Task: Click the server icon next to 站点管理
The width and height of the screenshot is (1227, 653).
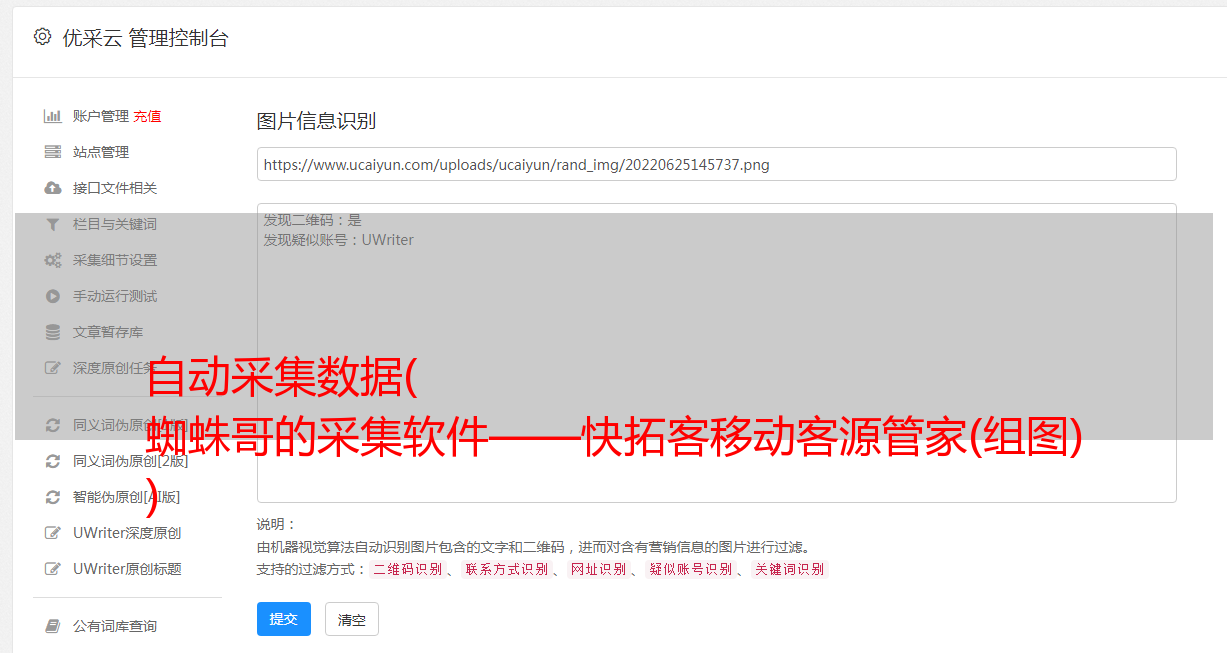Action: click(x=53, y=152)
